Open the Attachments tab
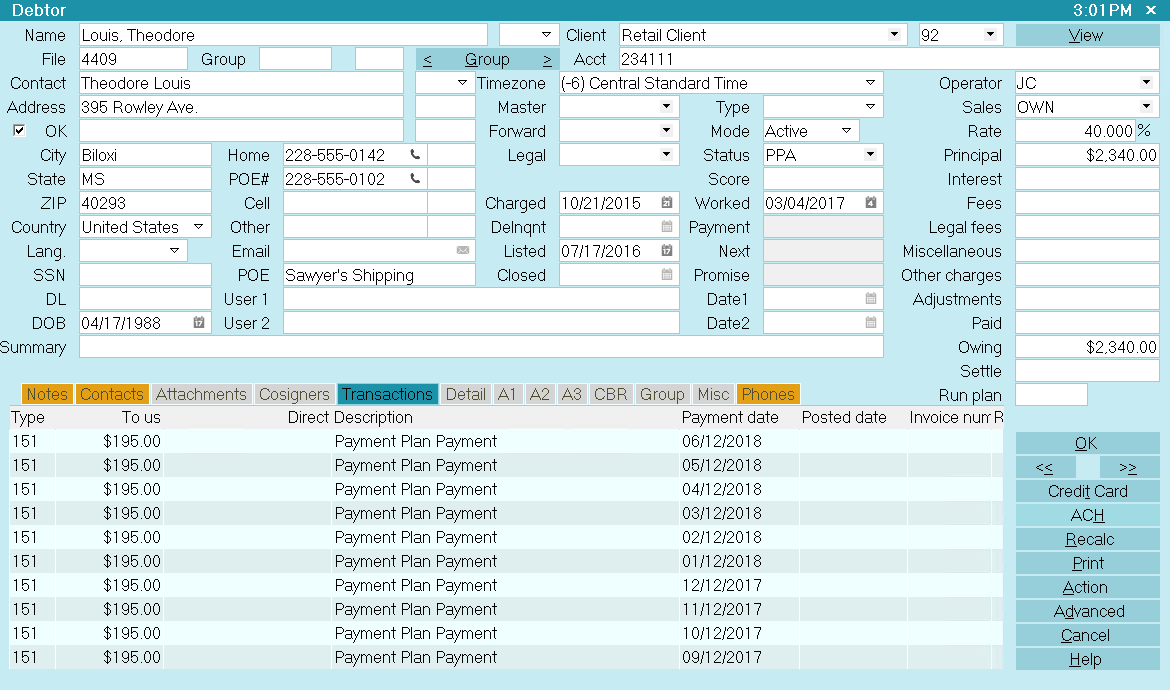The height and width of the screenshot is (690, 1170). [x=201, y=394]
